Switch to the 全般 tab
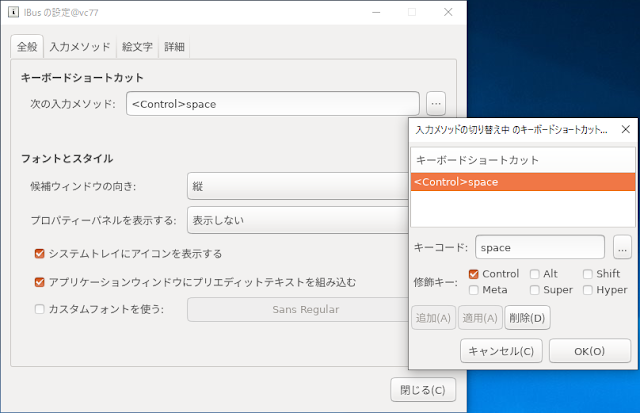The width and height of the screenshot is (640, 413). tap(27, 47)
